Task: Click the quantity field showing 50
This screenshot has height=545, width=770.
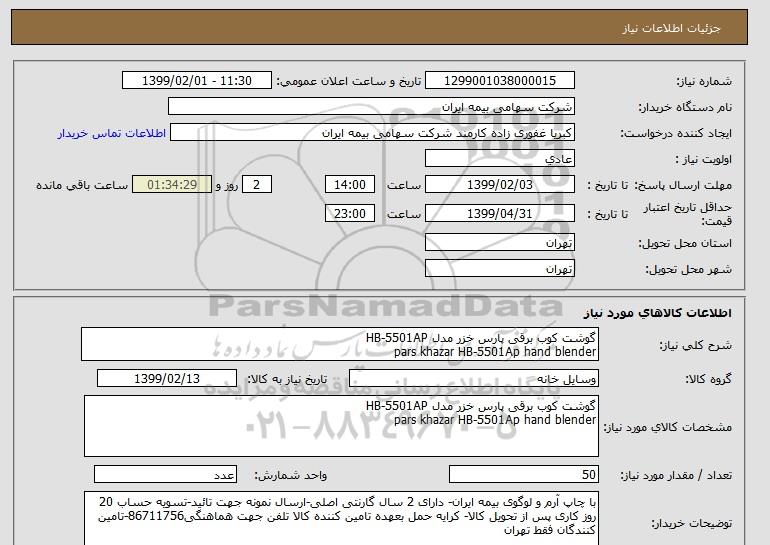Action: [523, 475]
